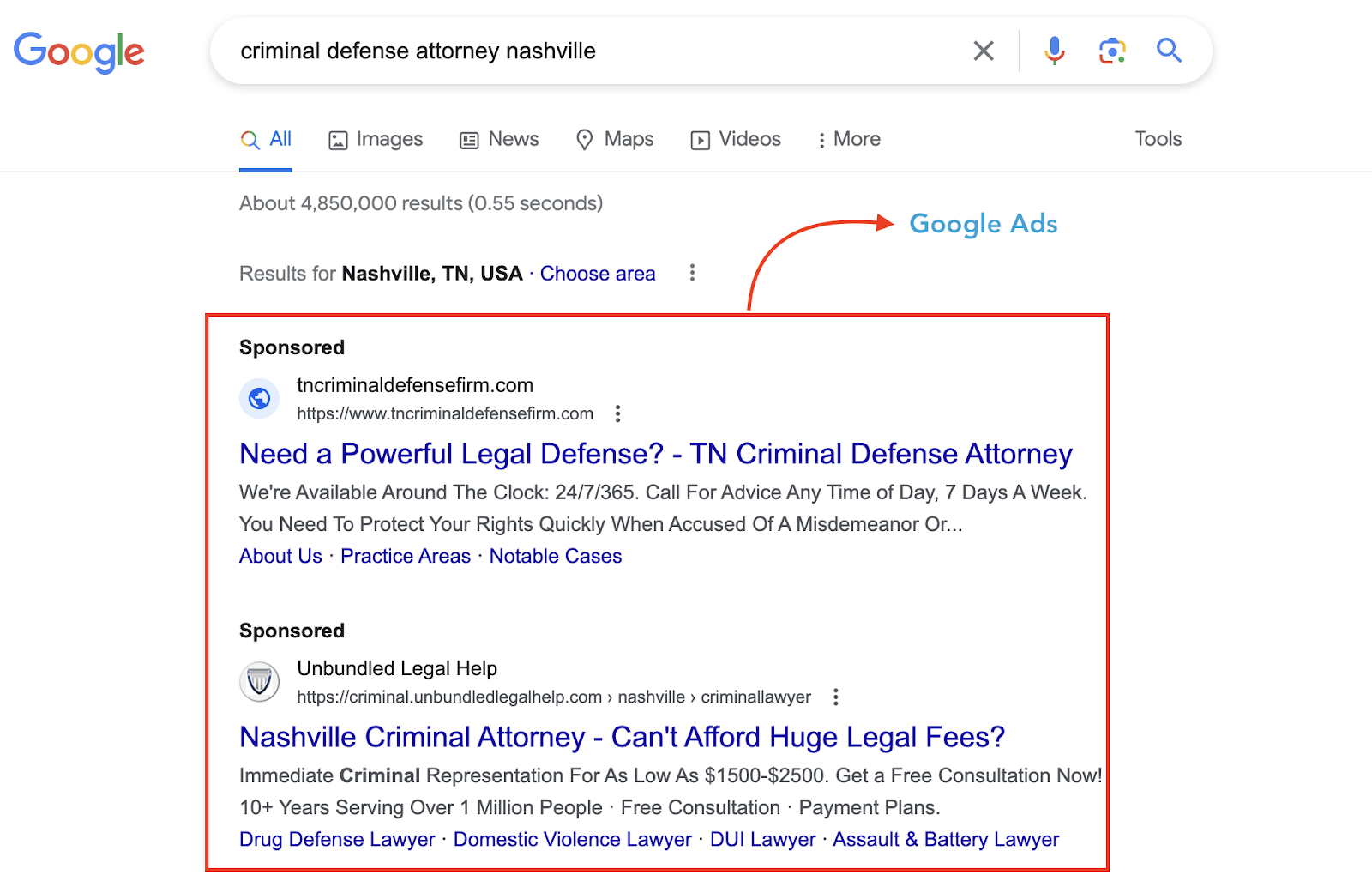This screenshot has height=881, width=1372.
Task: Open the DUI Lawyer sitelink
Action: click(x=762, y=839)
